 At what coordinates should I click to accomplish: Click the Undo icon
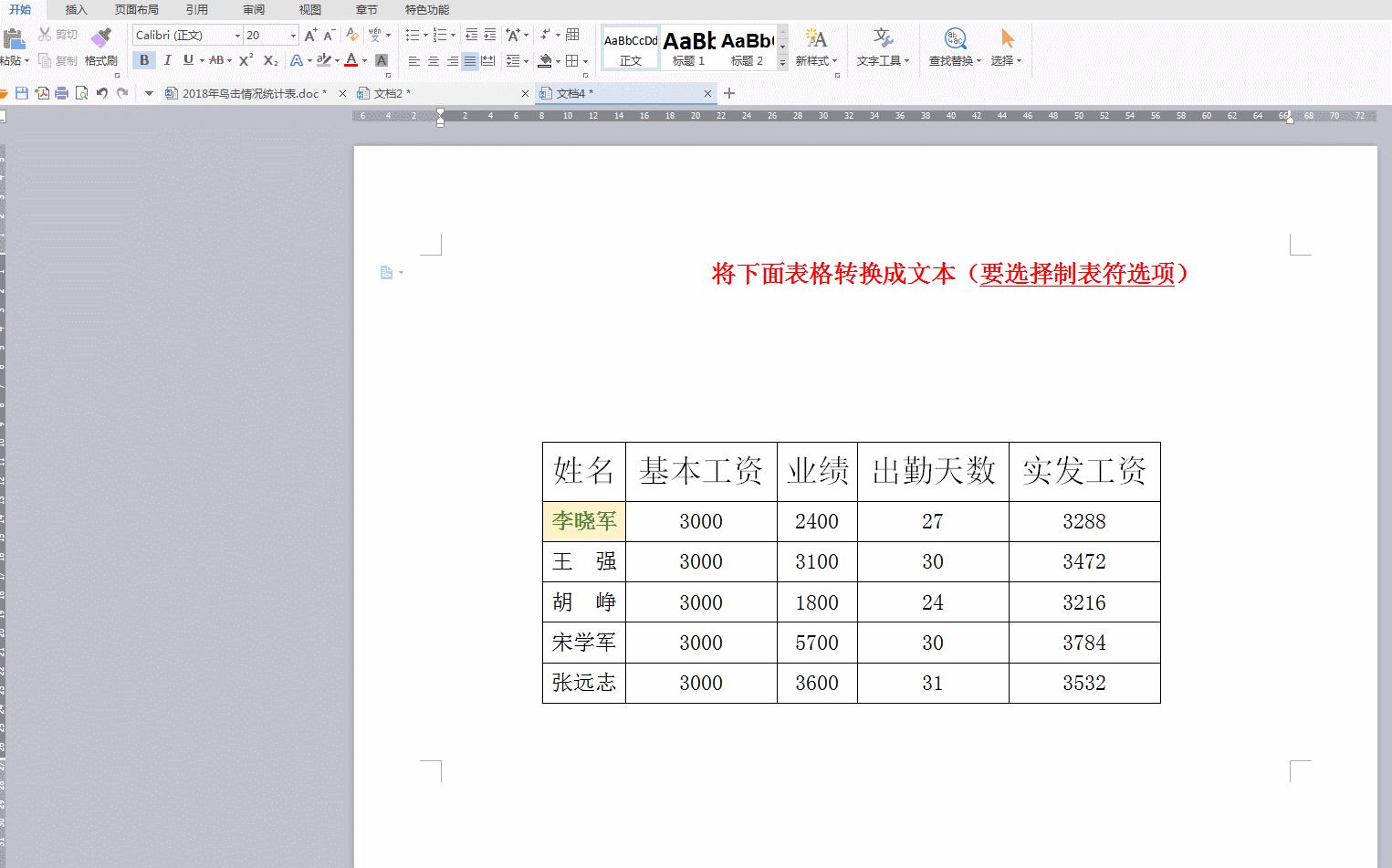tap(100, 92)
